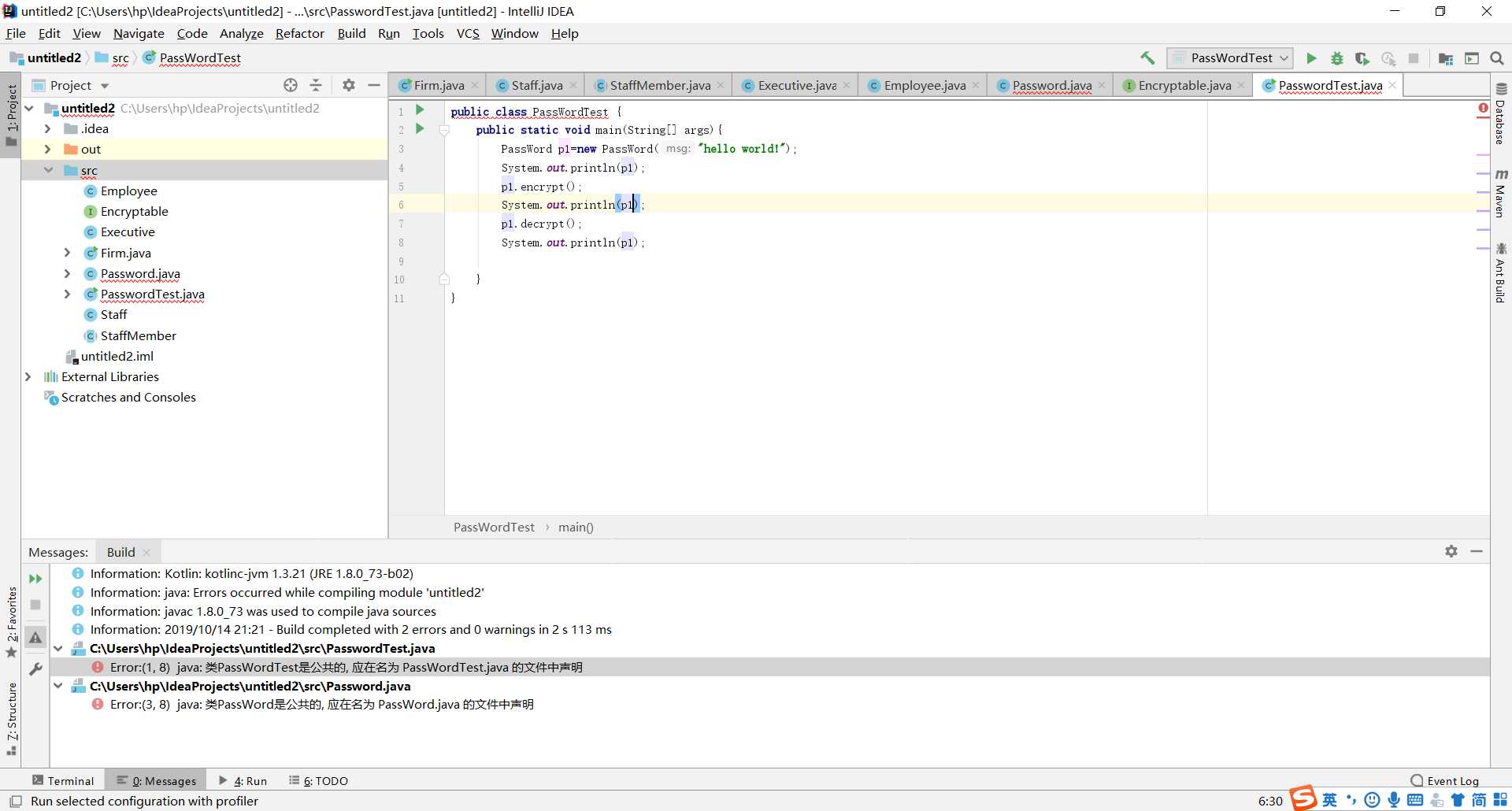The image size is (1512, 811).
Task: Open the Refactor menu
Action: pos(299,33)
